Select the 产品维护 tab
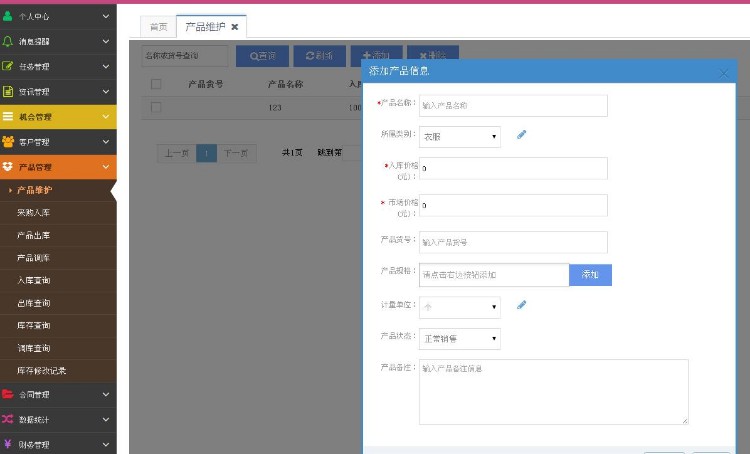750x454 pixels. 205,27
